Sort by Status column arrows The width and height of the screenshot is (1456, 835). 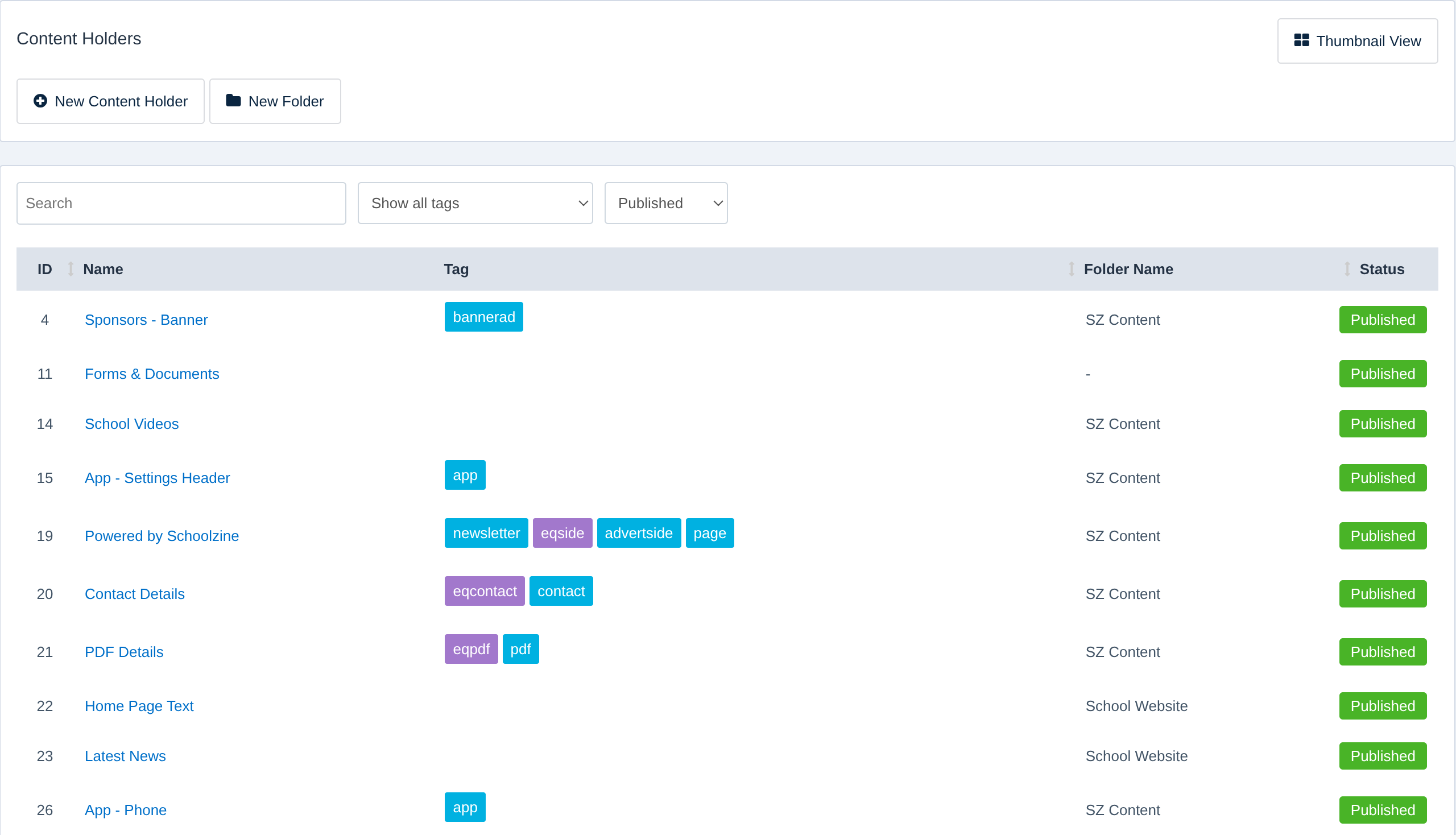coord(1347,269)
